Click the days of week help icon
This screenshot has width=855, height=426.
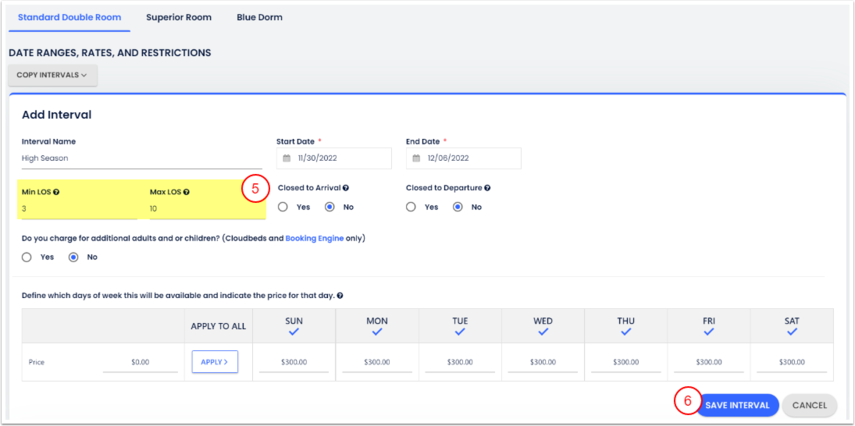tap(340, 296)
